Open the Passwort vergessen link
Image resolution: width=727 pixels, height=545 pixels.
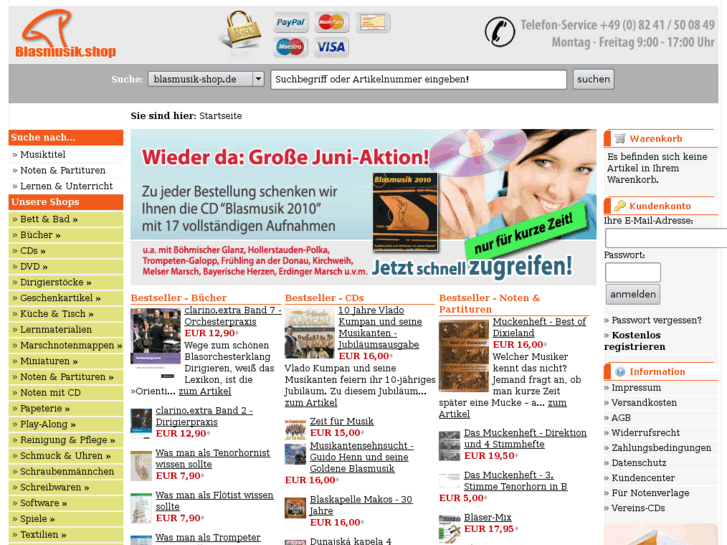[656, 320]
